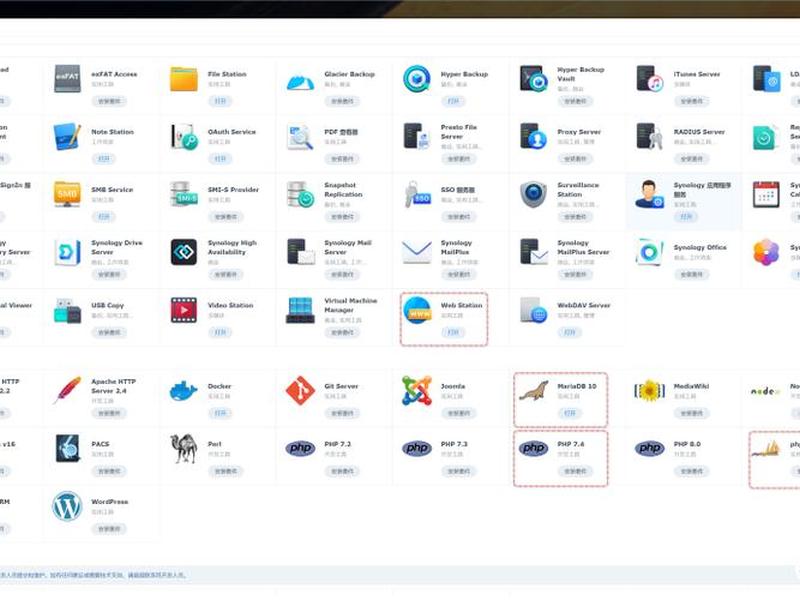Click the Docker whale icon
This screenshot has height=600, width=800.
coord(183,391)
